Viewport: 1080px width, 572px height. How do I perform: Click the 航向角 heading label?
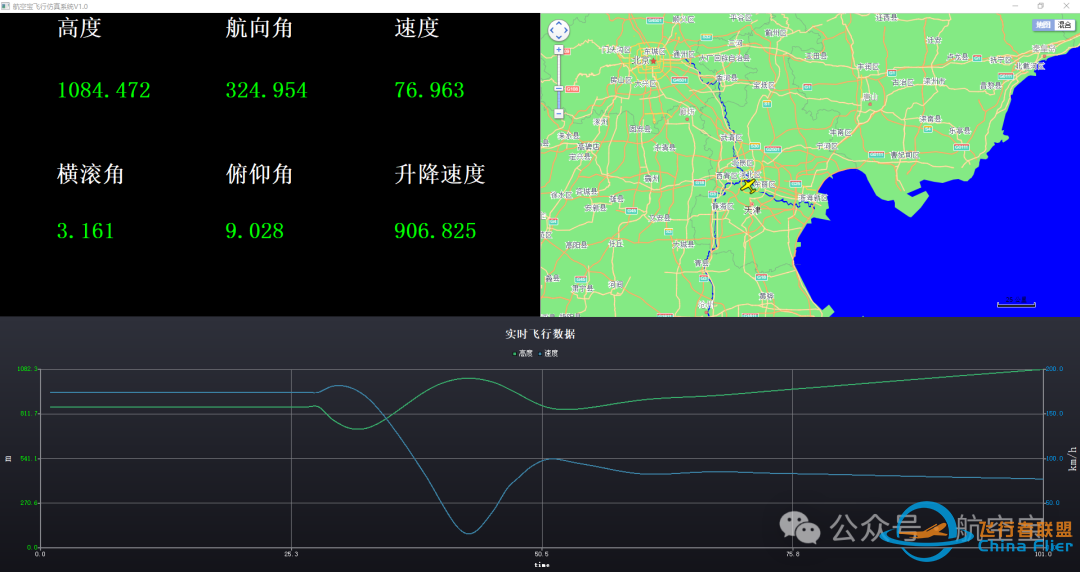(259, 28)
